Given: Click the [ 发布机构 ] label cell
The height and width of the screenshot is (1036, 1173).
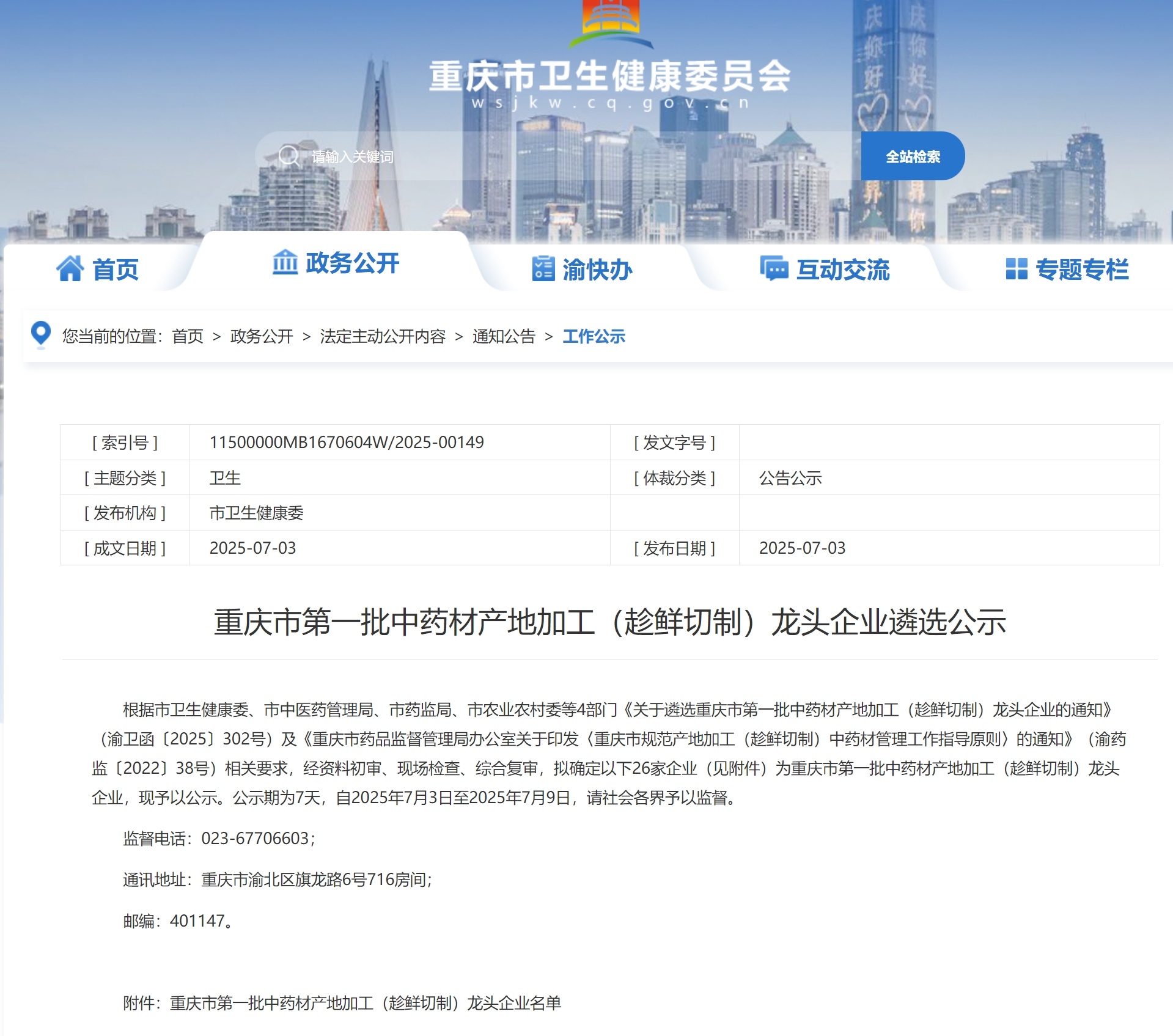Looking at the screenshot, I should click(x=125, y=513).
